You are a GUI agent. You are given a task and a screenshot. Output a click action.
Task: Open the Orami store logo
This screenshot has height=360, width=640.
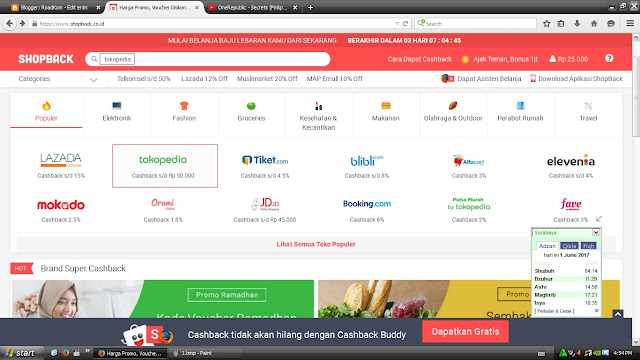[163, 204]
